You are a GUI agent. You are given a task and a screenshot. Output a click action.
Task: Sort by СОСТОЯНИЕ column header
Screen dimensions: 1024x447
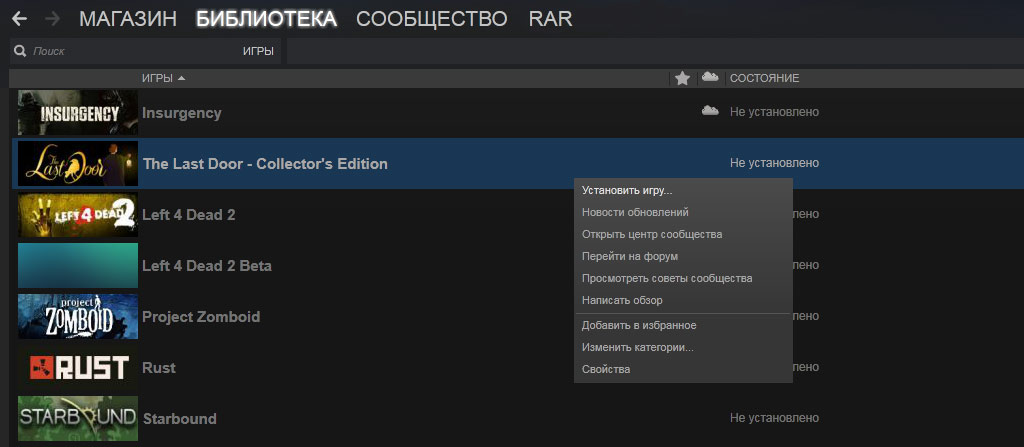(764, 78)
